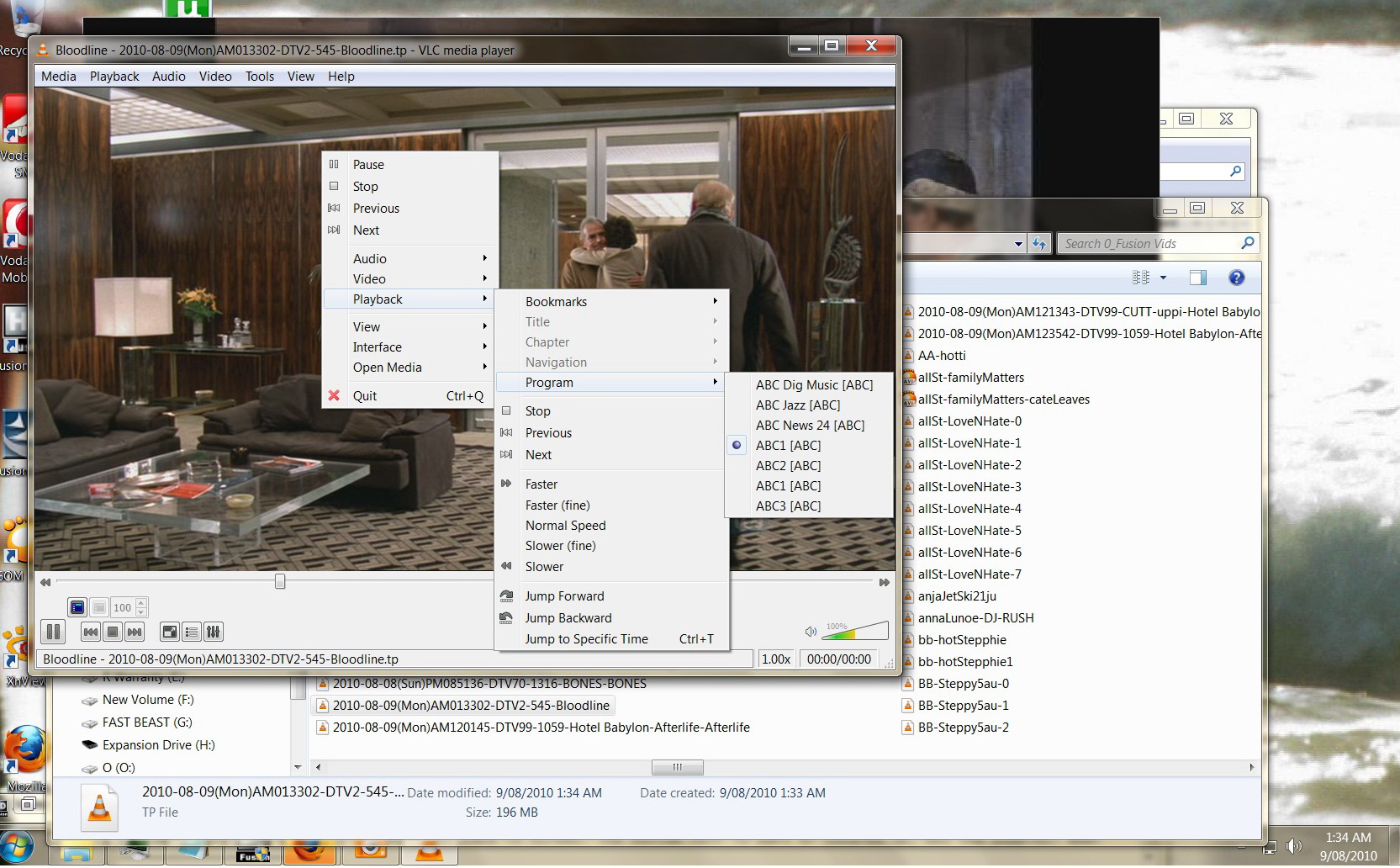
Task: Mute audio via speaker icon
Action: (811, 632)
